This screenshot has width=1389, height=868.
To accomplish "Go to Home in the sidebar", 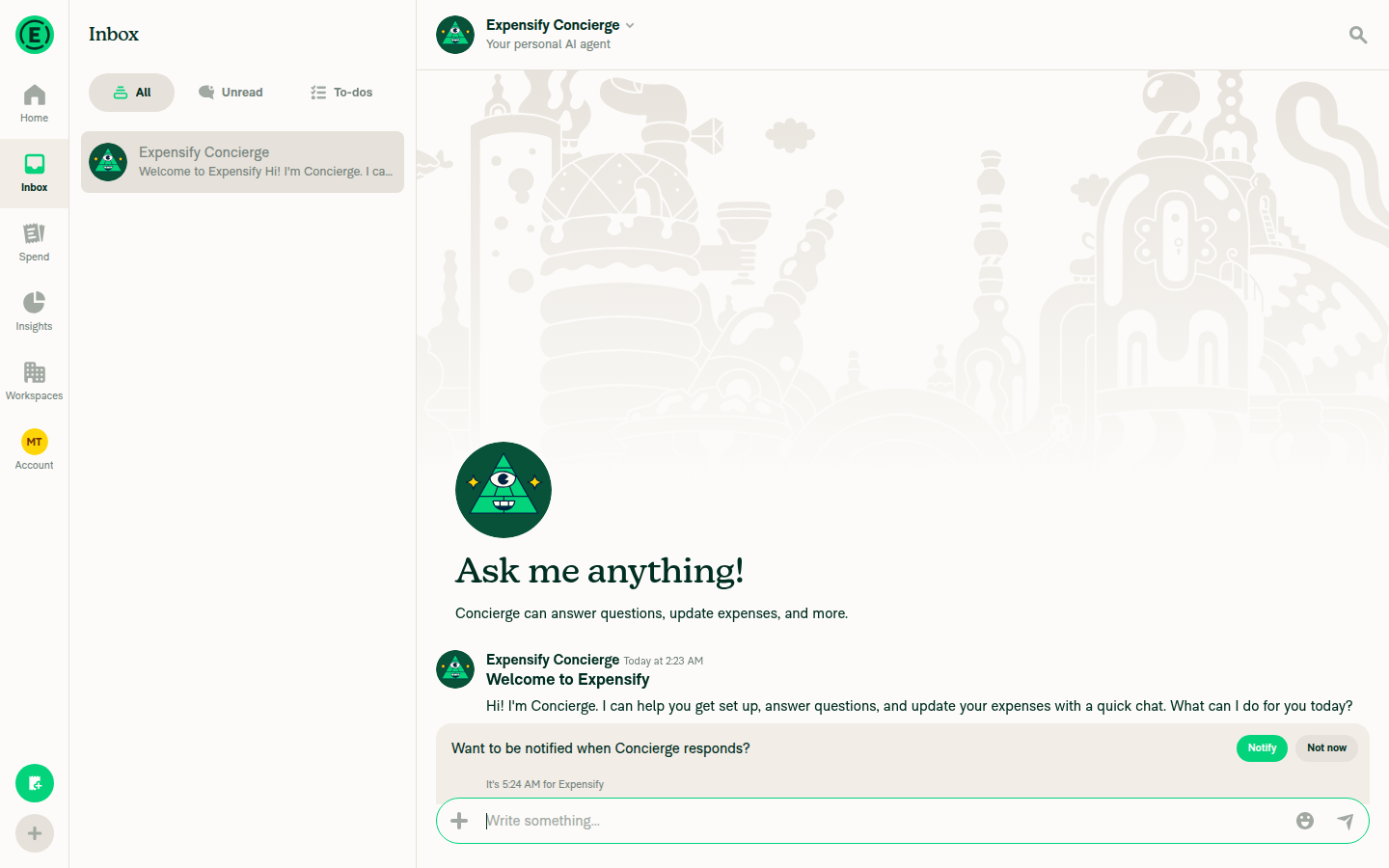I will point(35,104).
